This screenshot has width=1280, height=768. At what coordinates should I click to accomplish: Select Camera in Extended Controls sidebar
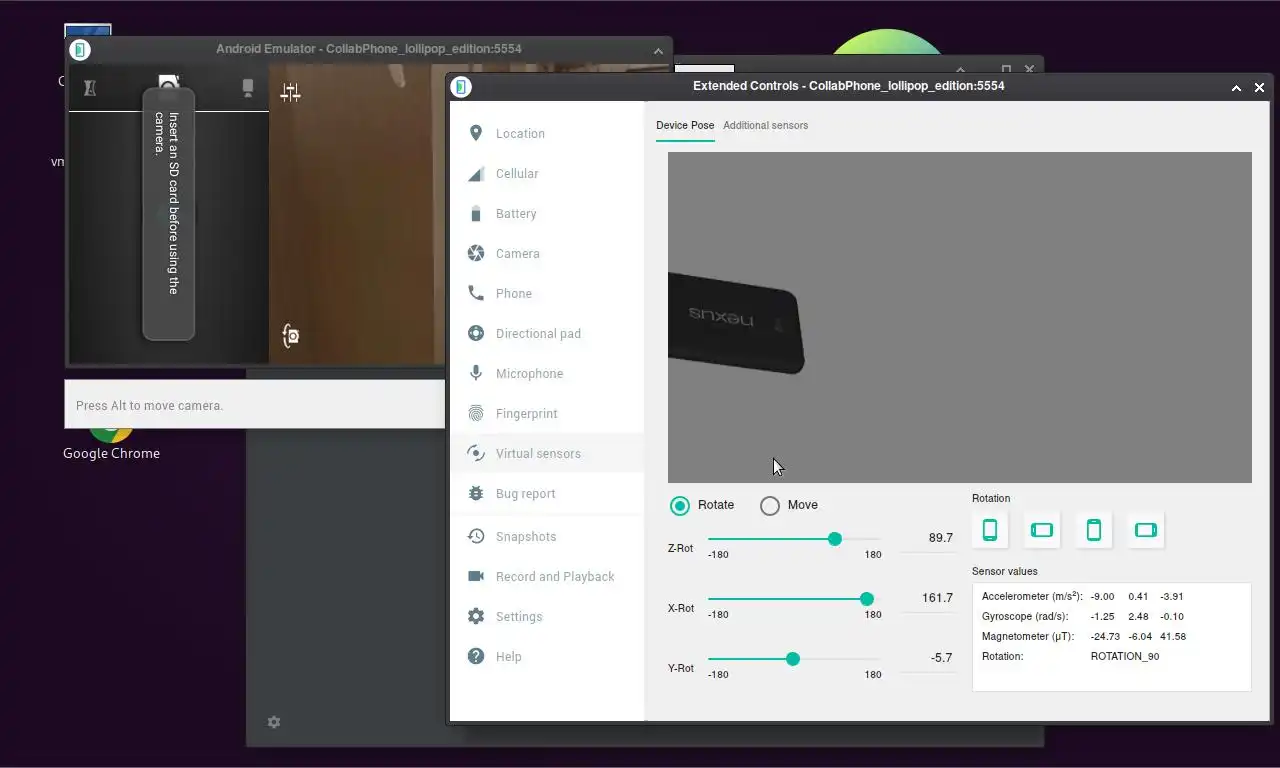point(546,253)
